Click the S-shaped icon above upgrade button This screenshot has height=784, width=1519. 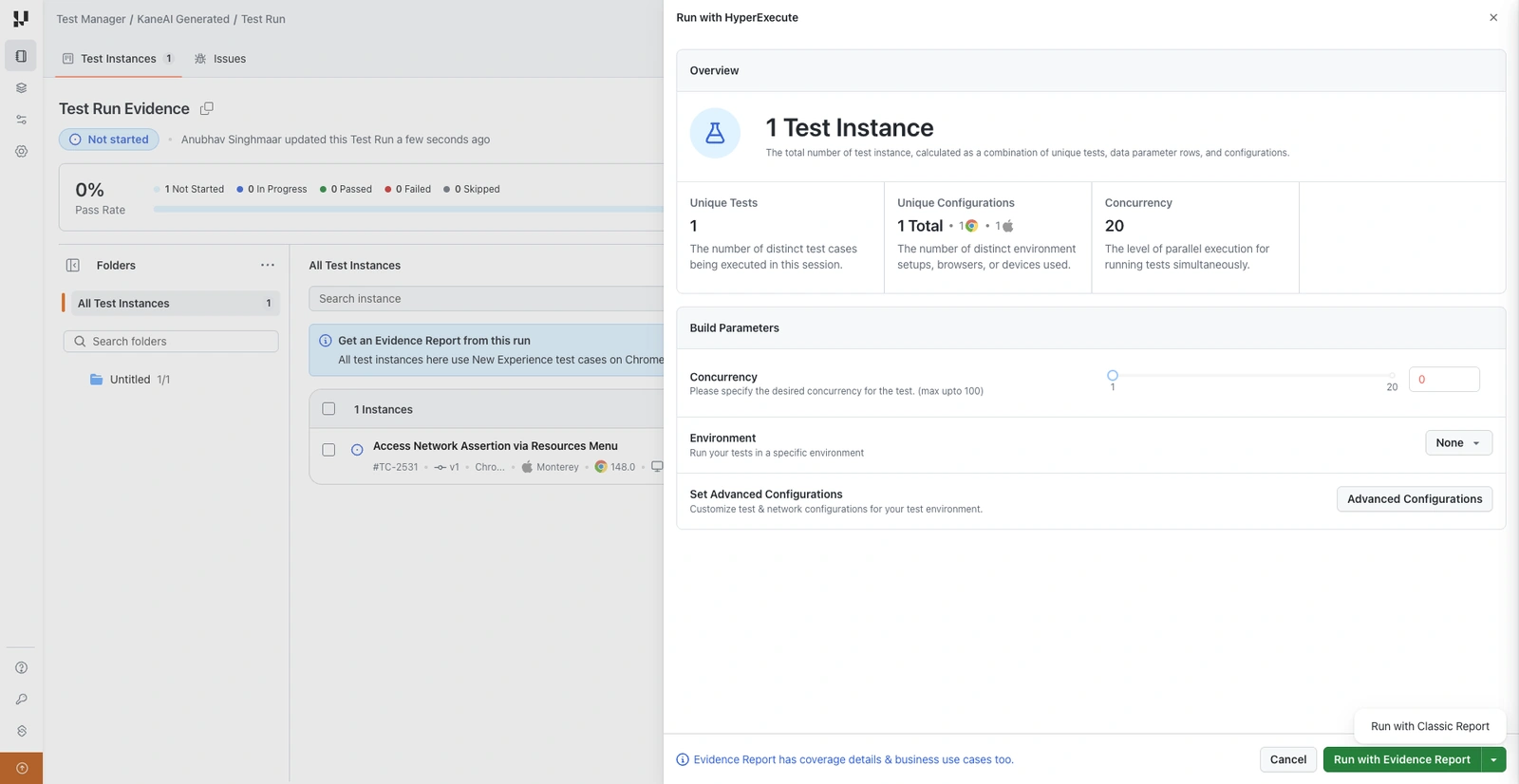point(21,731)
